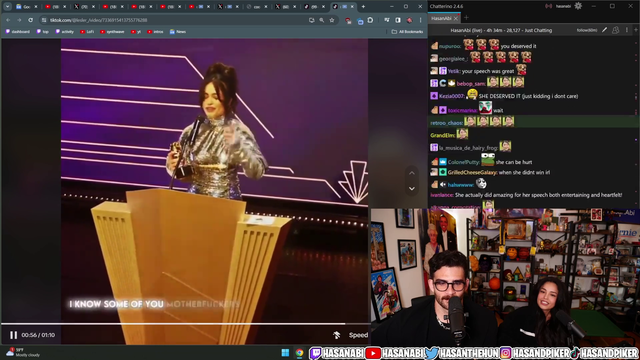Open the 'intros' bookmark

coord(155,31)
